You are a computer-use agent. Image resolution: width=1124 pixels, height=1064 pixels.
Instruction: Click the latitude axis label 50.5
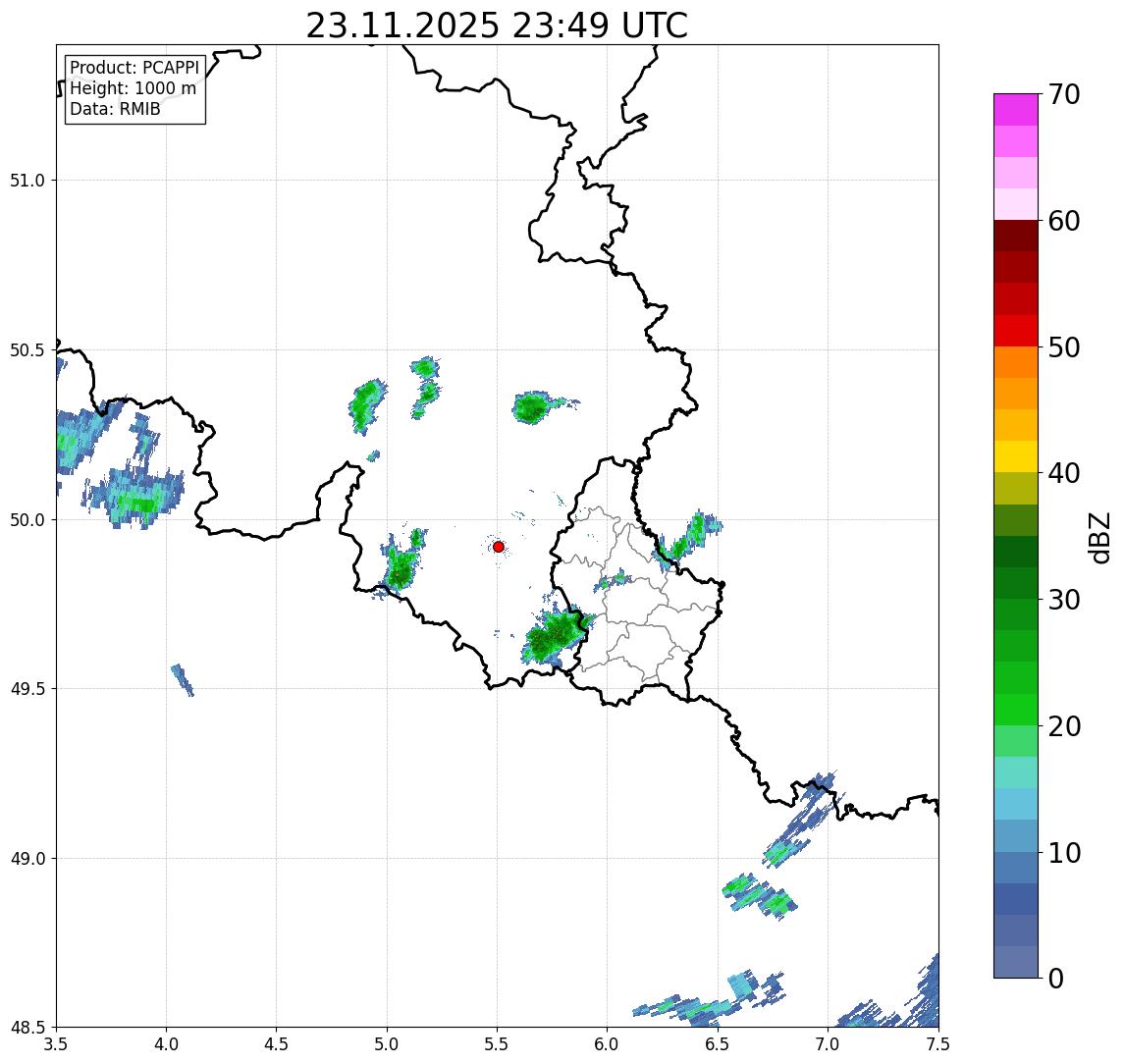click(27, 350)
